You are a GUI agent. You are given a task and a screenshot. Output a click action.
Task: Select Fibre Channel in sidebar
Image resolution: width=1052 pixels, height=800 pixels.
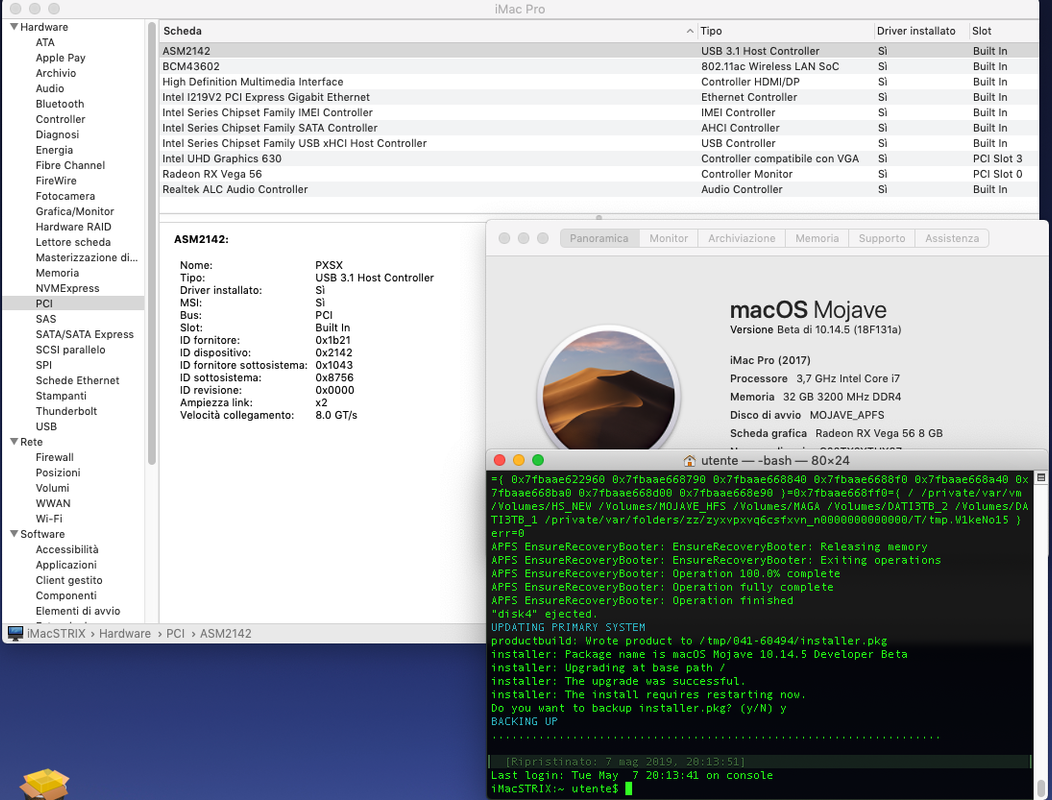[x=70, y=165]
